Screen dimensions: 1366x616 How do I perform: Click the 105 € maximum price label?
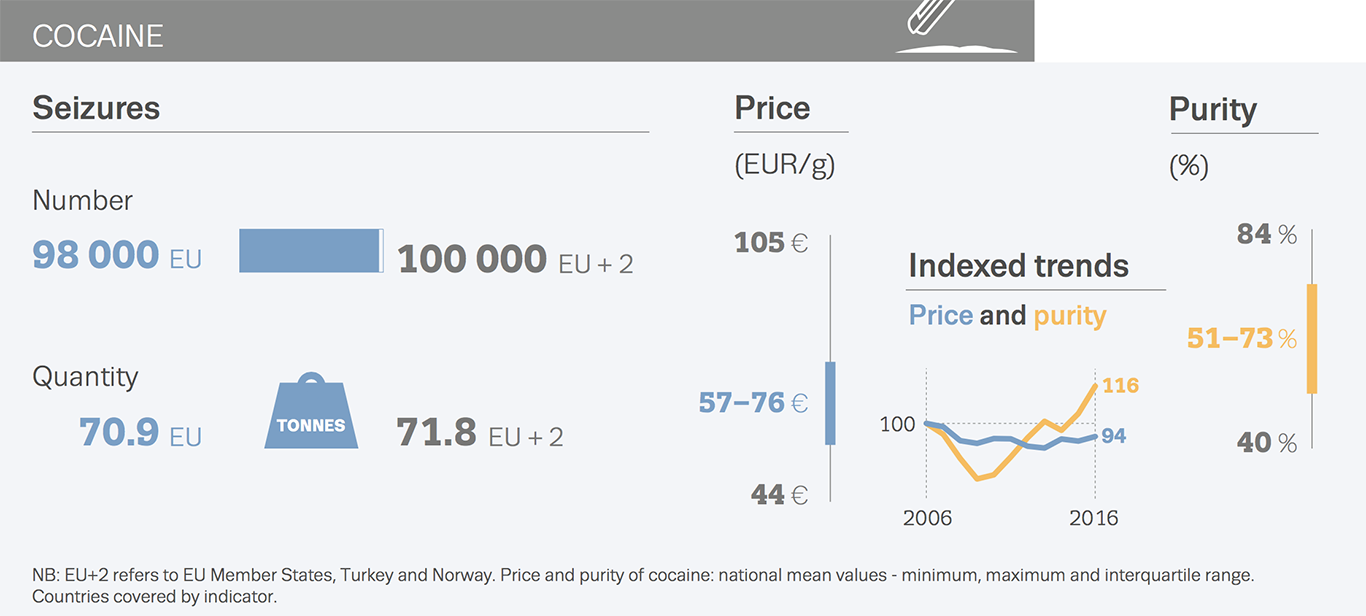(770, 243)
